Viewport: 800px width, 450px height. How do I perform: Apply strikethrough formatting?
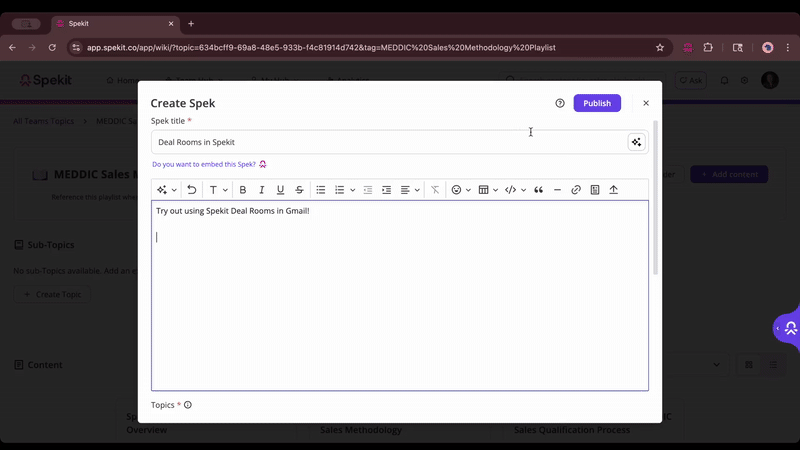tap(299, 190)
